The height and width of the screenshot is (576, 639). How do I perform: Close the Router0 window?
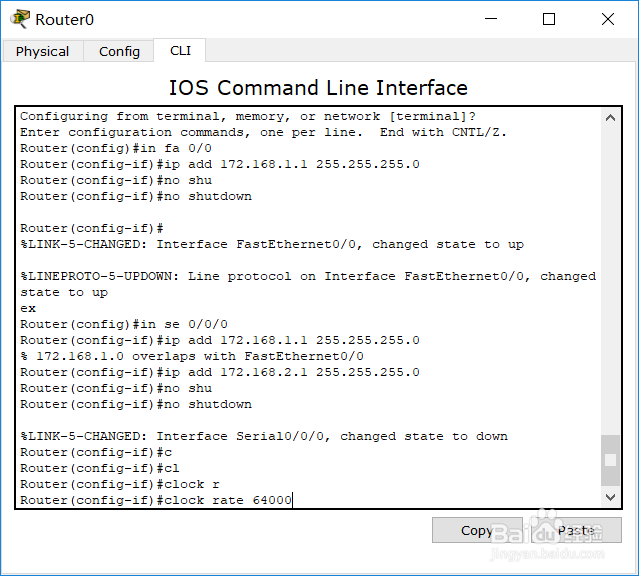(x=608, y=19)
